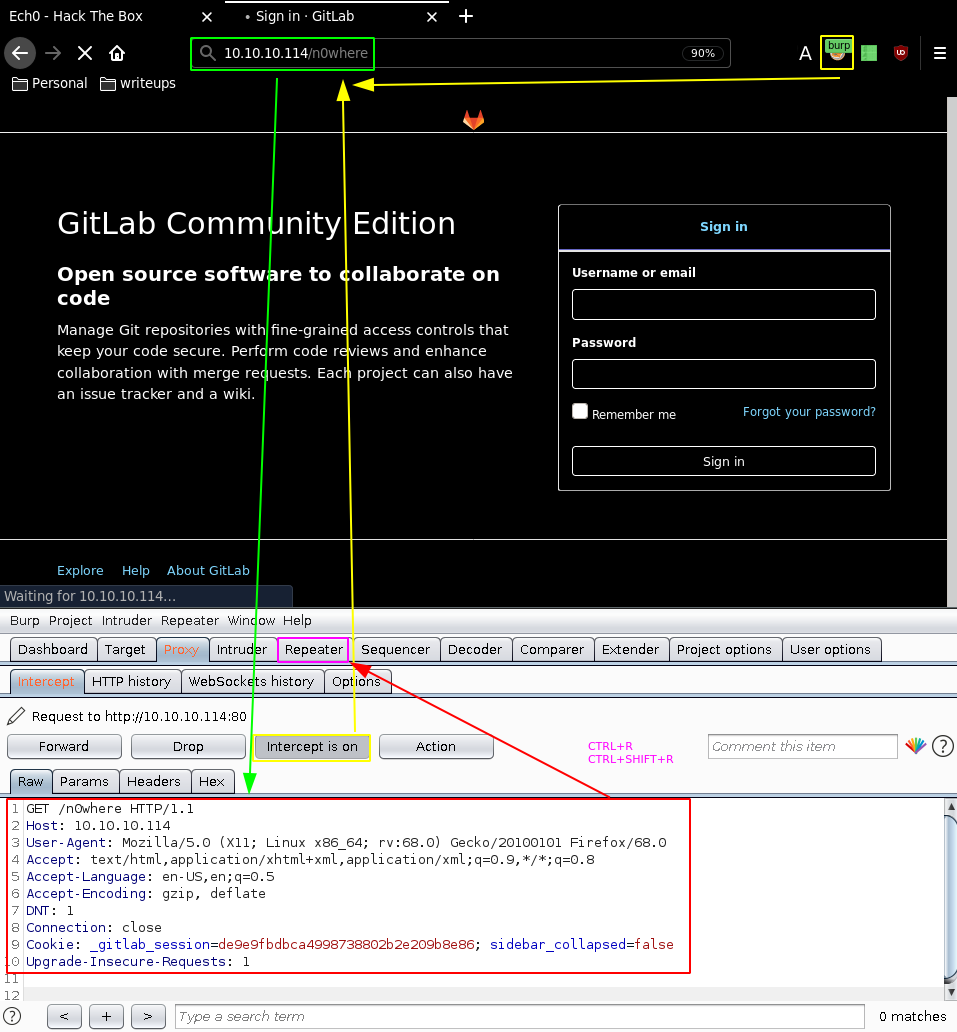The height and width of the screenshot is (1032, 957).
Task: Go back with the browser back arrow
Action: (20, 53)
